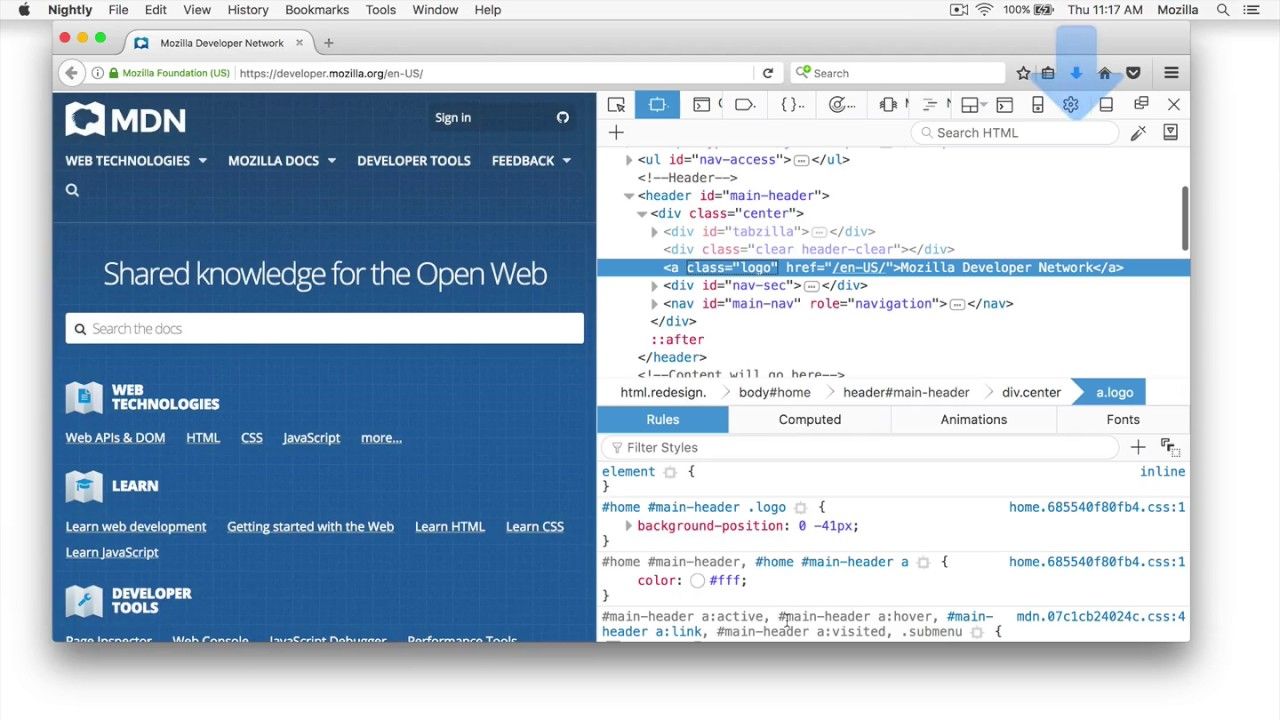Toggle the split console button

point(1005,105)
